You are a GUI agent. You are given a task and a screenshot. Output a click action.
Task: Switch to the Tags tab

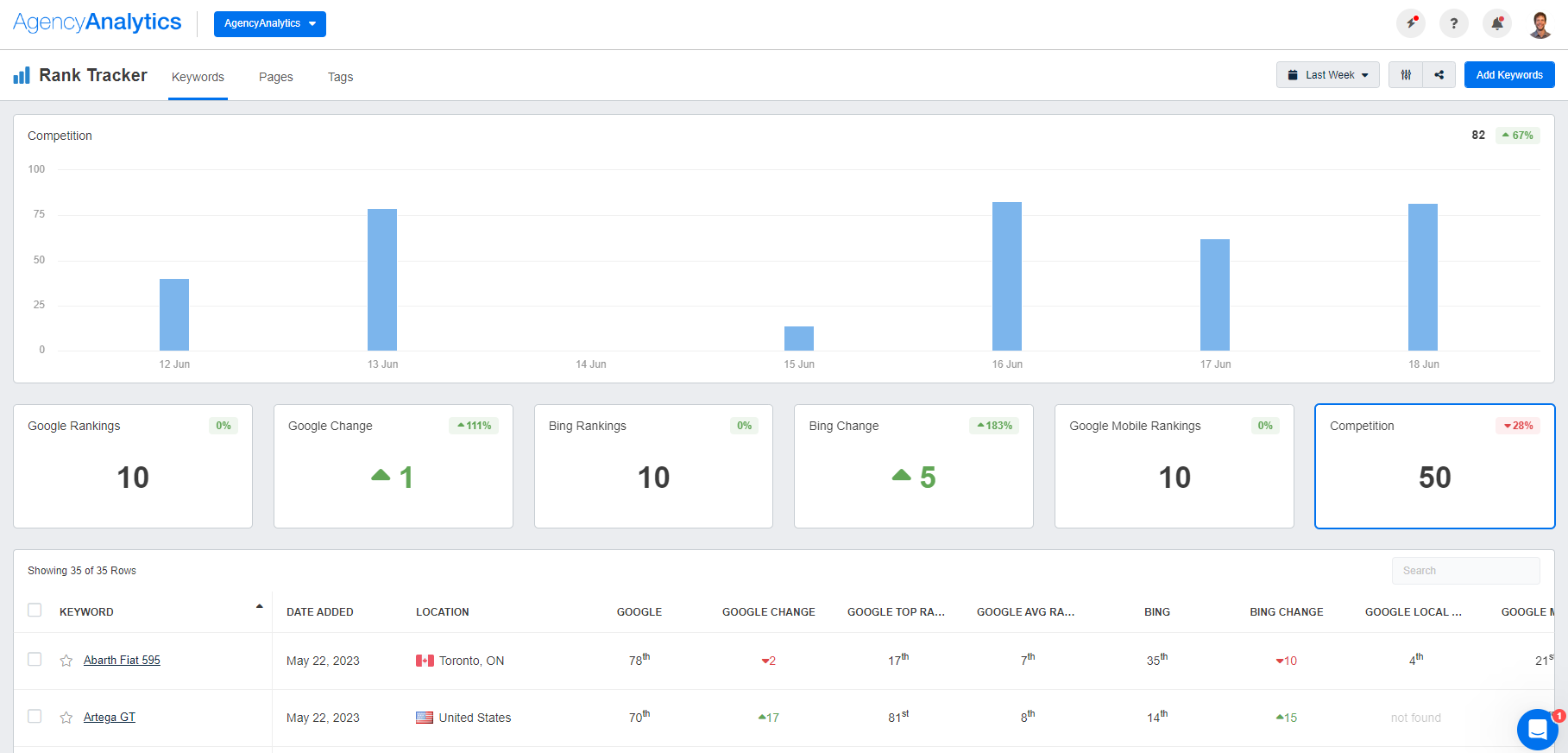coord(340,77)
